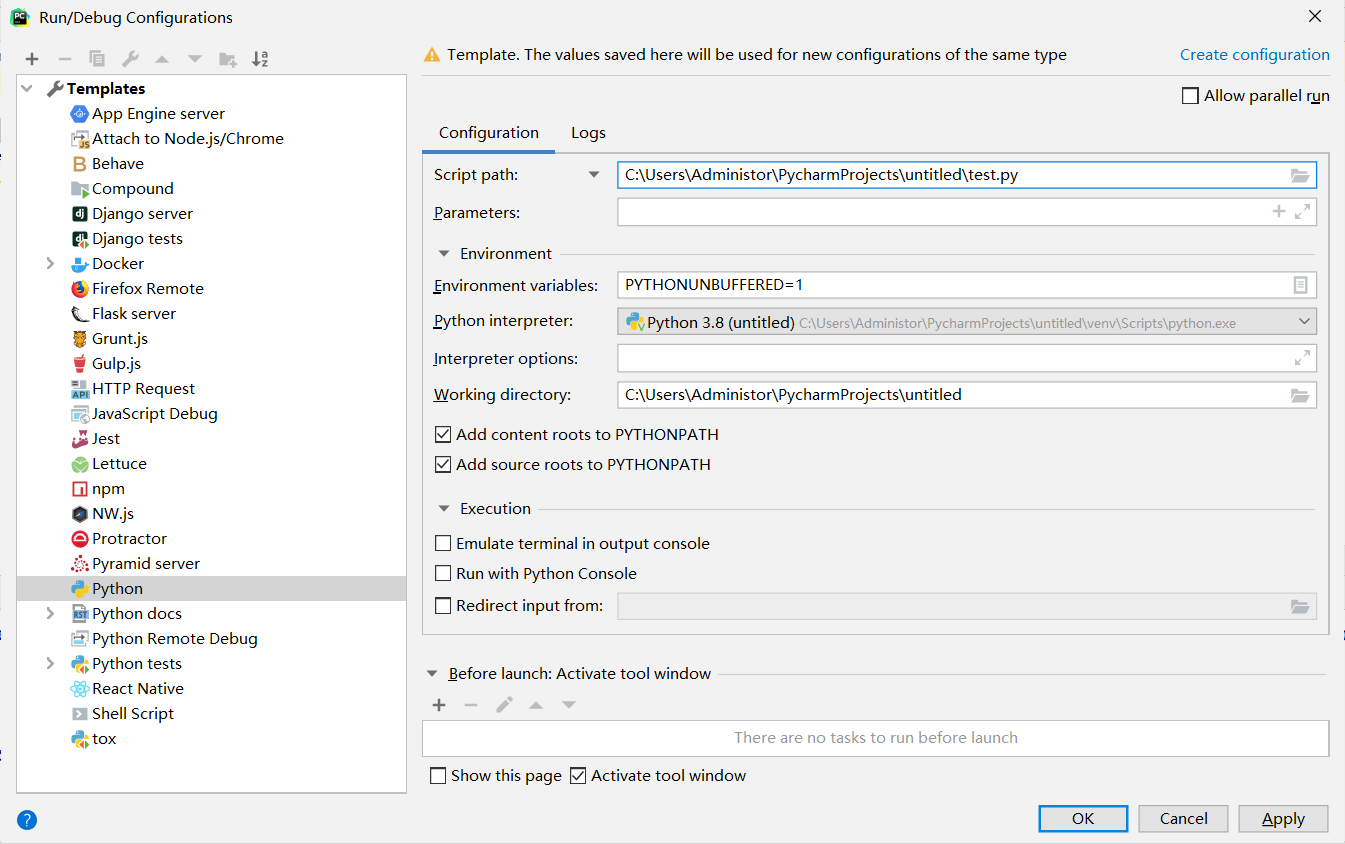The image size is (1345, 844).
Task: Expand the Python tests node
Action: click(50, 664)
